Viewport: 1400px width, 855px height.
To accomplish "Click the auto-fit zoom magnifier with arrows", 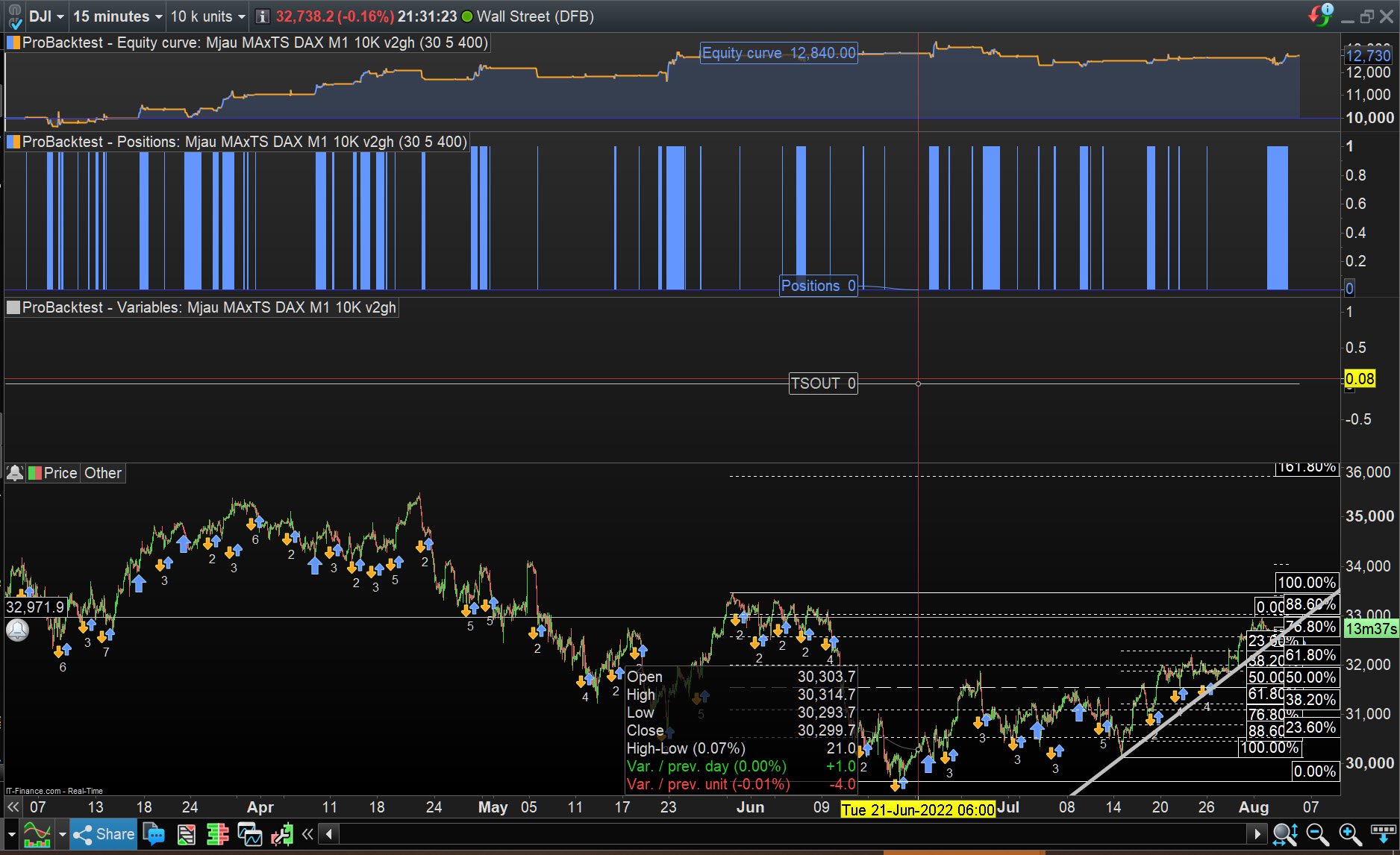I will (x=1284, y=833).
